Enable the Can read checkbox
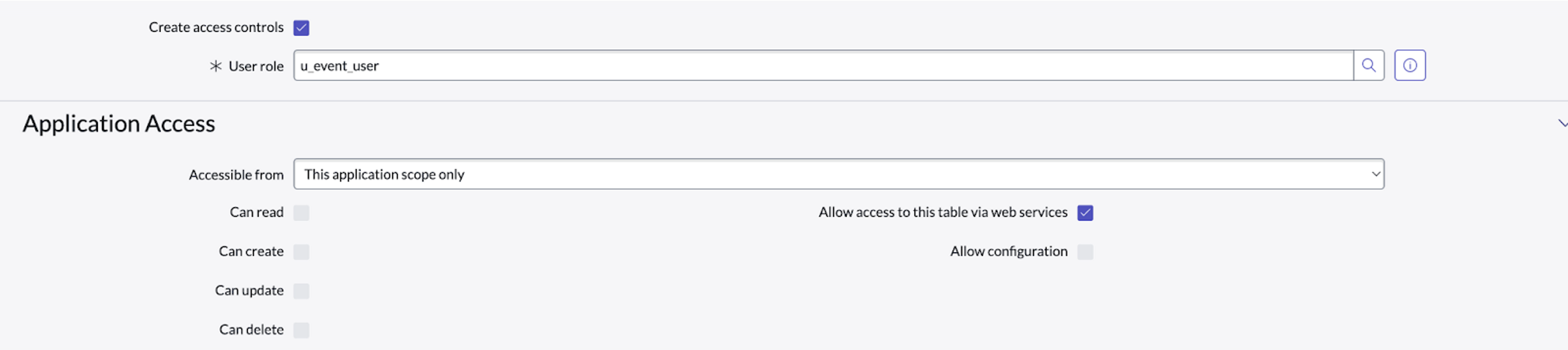Screen dimensions: 1568x350 [301, 213]
